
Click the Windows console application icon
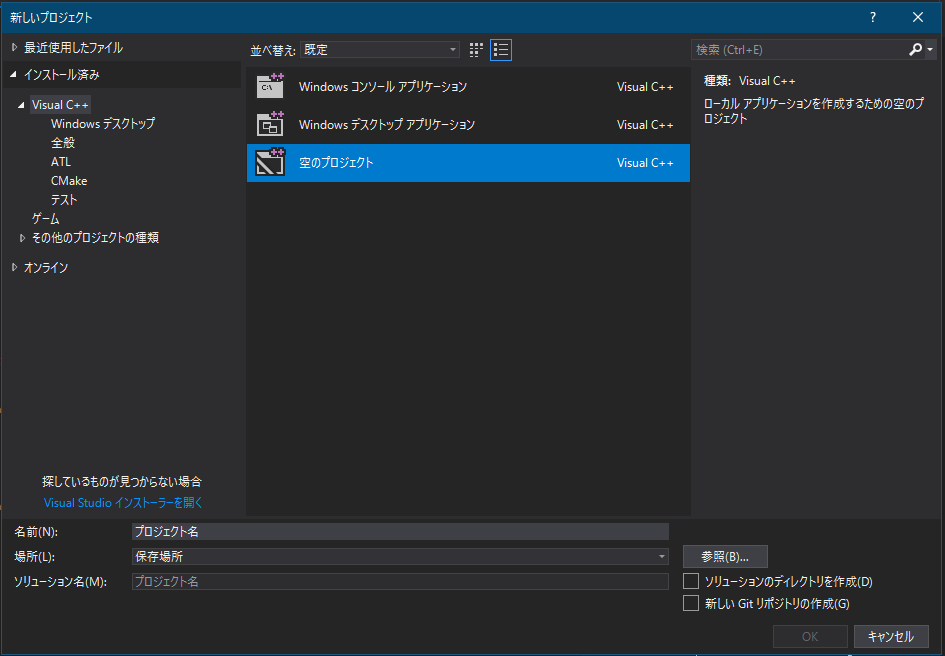point(270,86)
